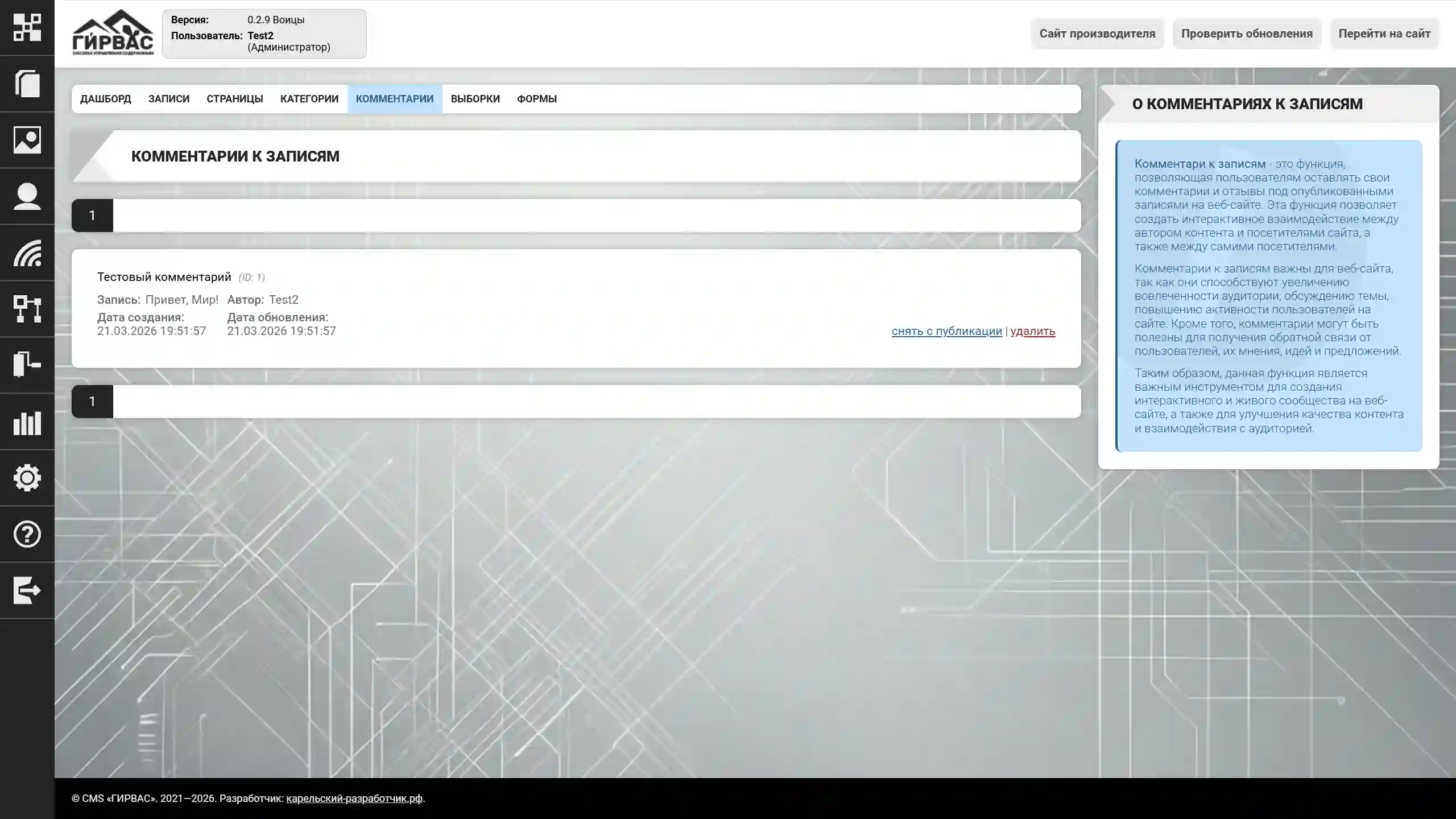The height and width of the screenshot is (819, 1456).
Task: Click the снять с публикации link
Action: coord(946,331)
